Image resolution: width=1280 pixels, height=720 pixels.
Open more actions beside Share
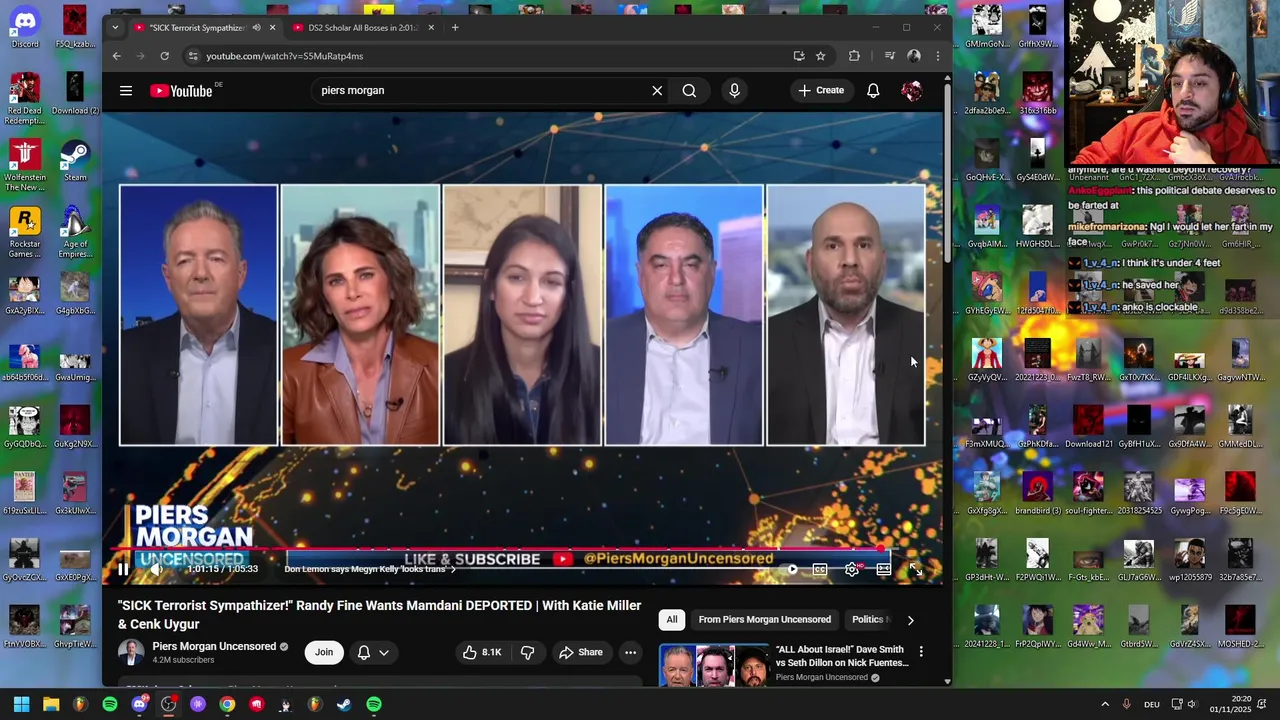[x=630, y=652]
